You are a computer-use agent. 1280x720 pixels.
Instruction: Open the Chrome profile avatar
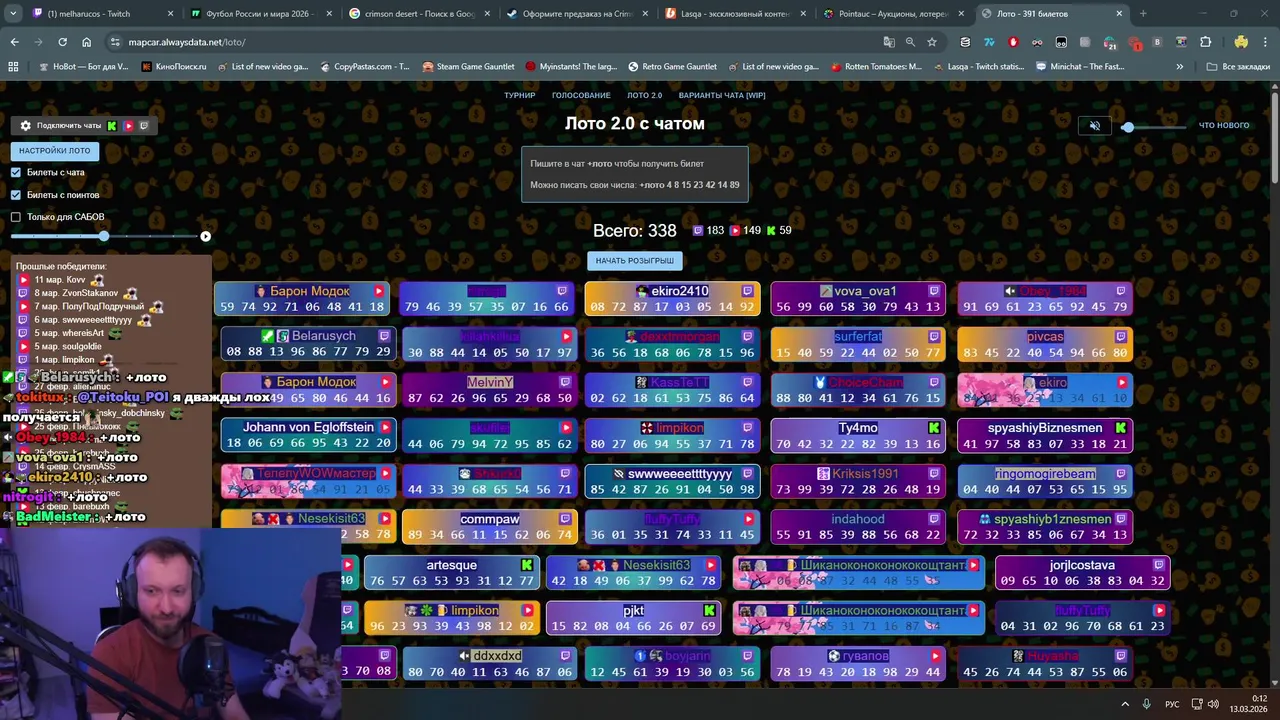click(x=1241, y=42)
